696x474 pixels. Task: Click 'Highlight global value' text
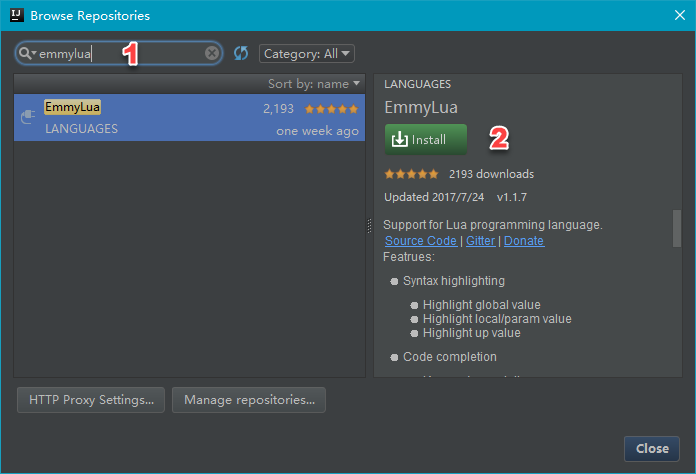[482, 305]
